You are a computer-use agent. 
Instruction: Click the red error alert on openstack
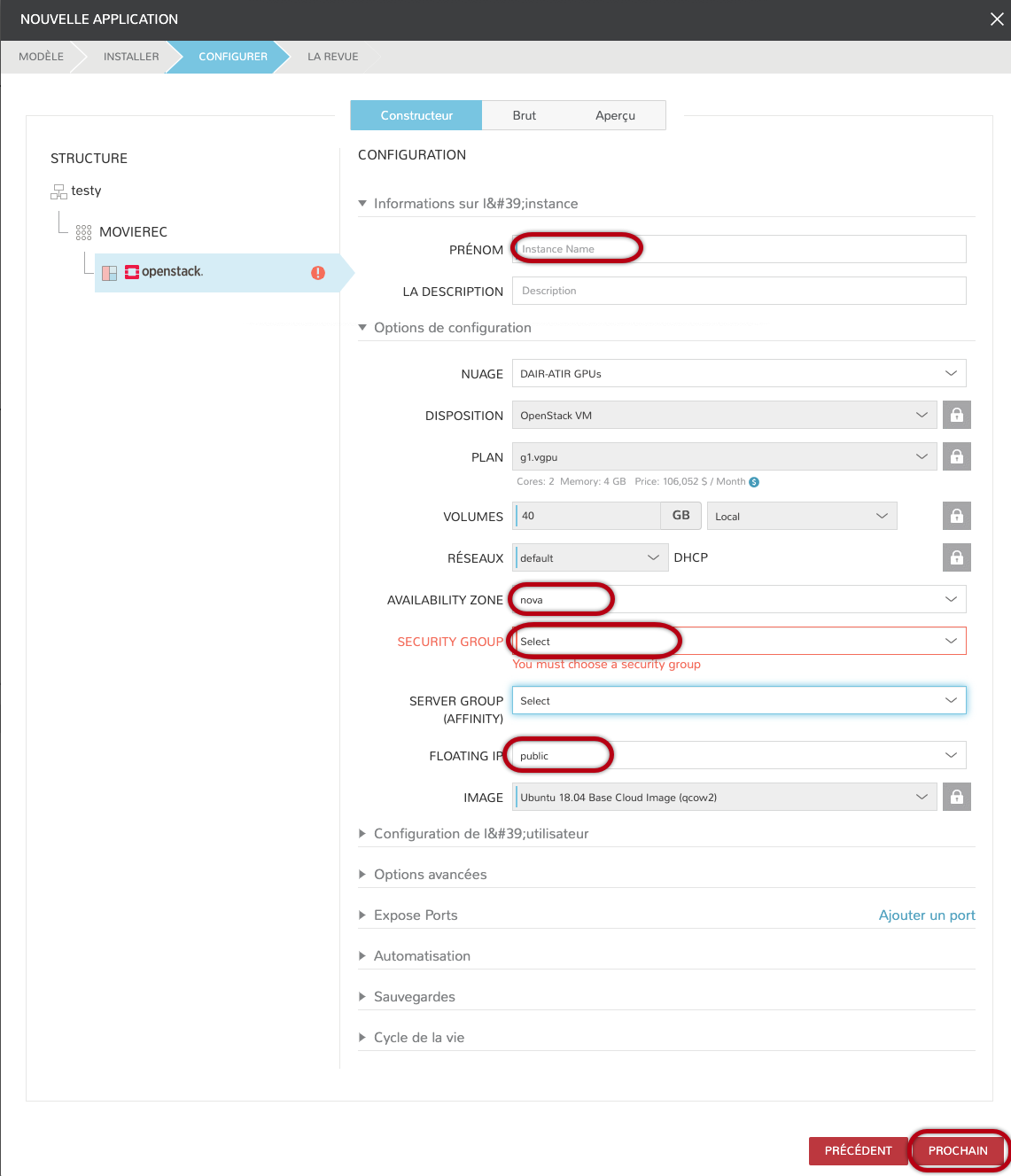[318, 273]
